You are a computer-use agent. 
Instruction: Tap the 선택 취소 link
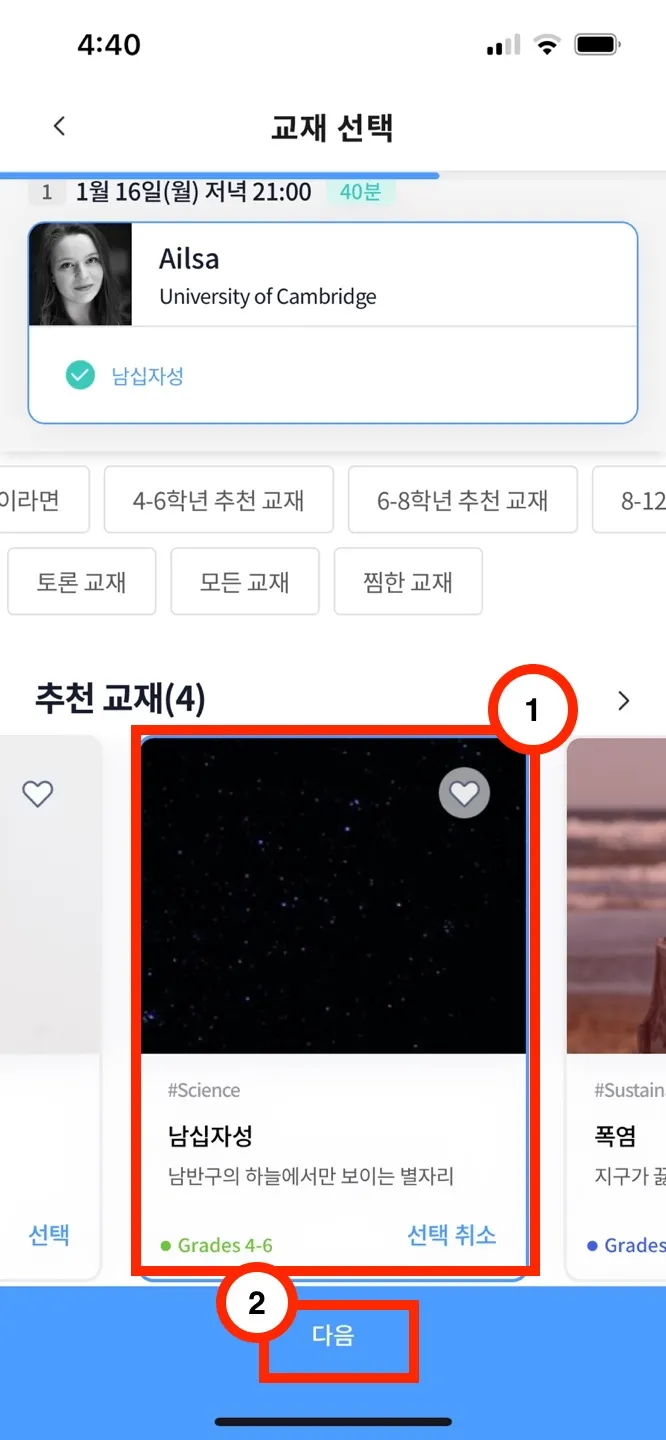click(452, 1235)
